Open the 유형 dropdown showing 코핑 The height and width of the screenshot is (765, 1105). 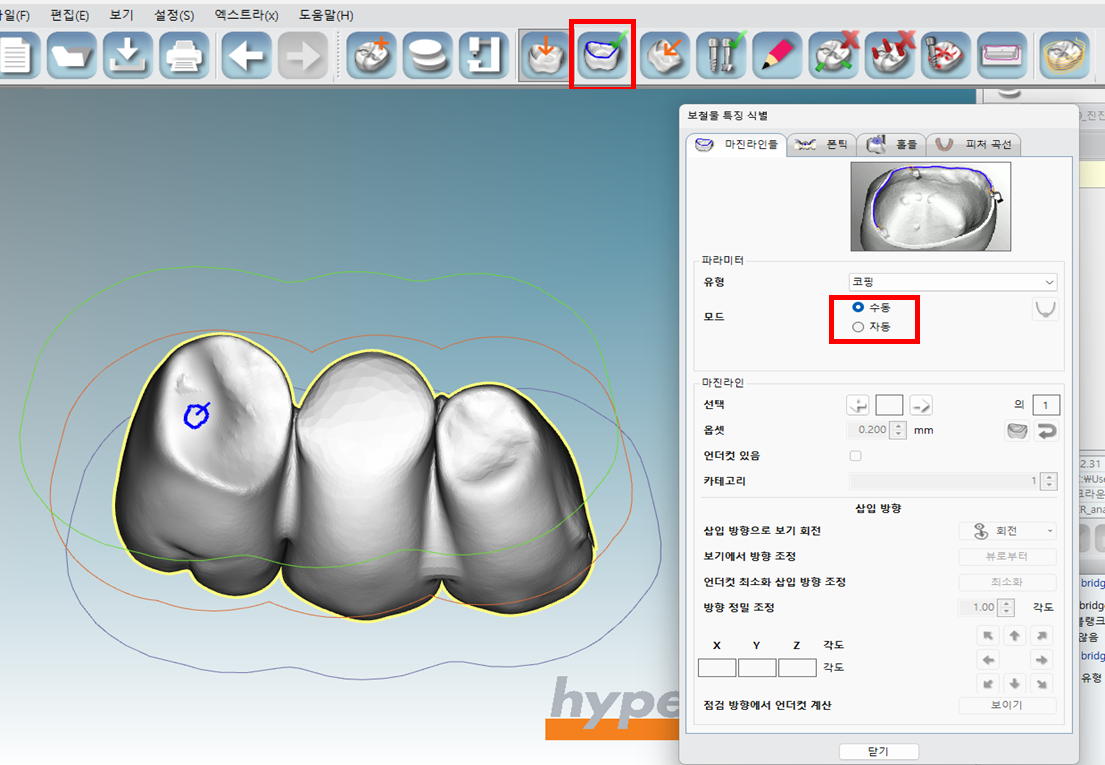point(952,283)
